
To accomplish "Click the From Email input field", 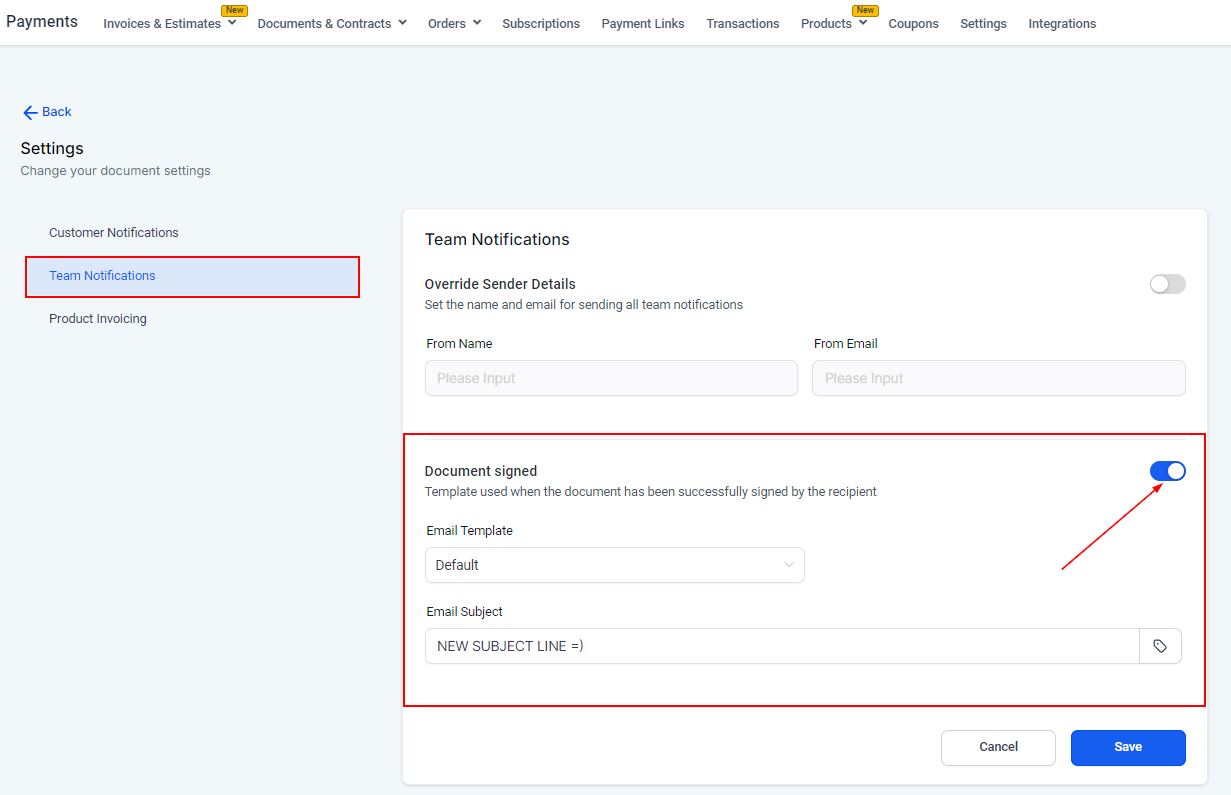I will point(999,378).
